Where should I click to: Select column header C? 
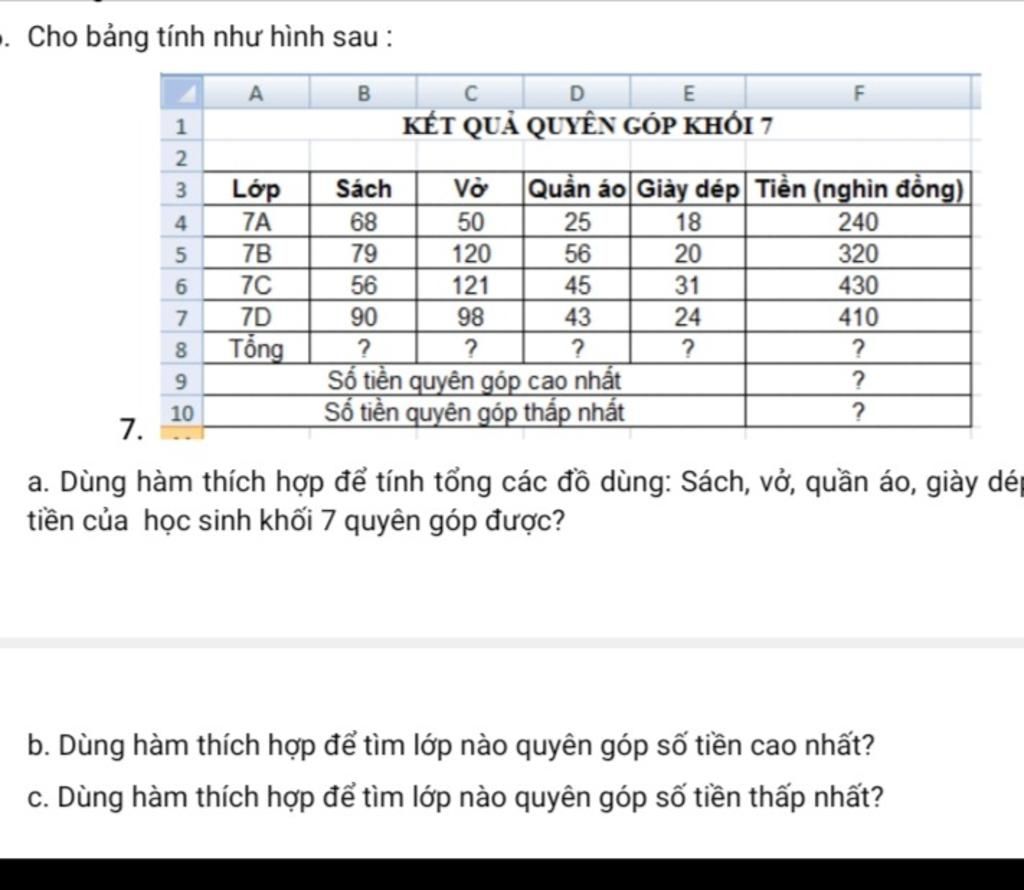470,92
